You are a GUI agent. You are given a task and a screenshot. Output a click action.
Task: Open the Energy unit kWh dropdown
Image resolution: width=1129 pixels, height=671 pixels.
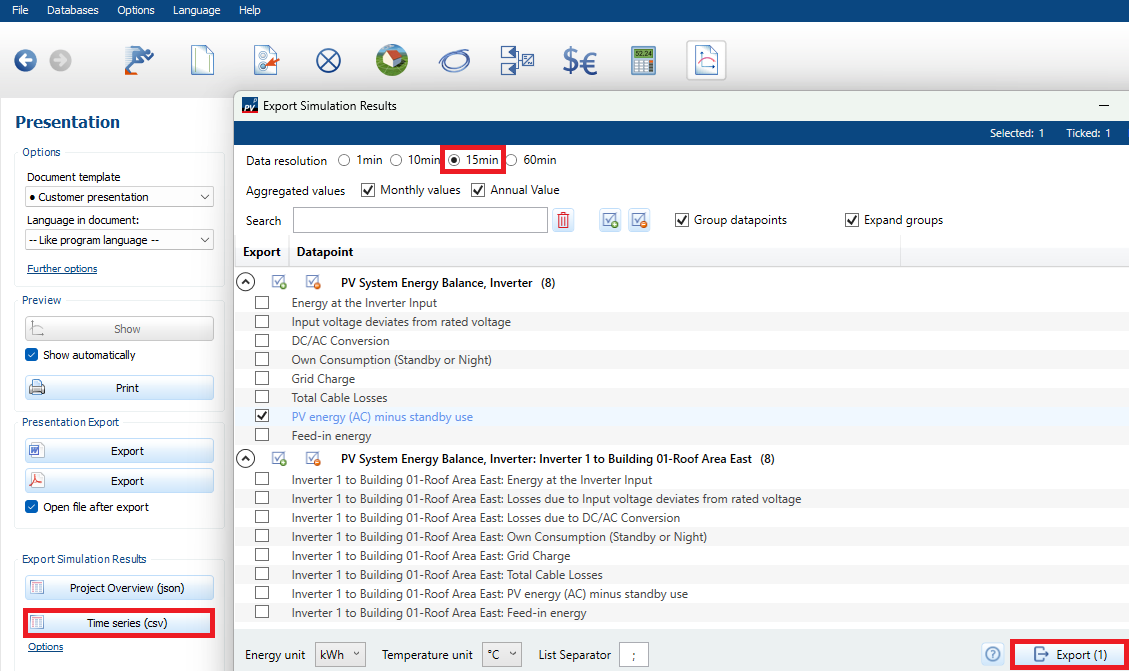(340, 654)
